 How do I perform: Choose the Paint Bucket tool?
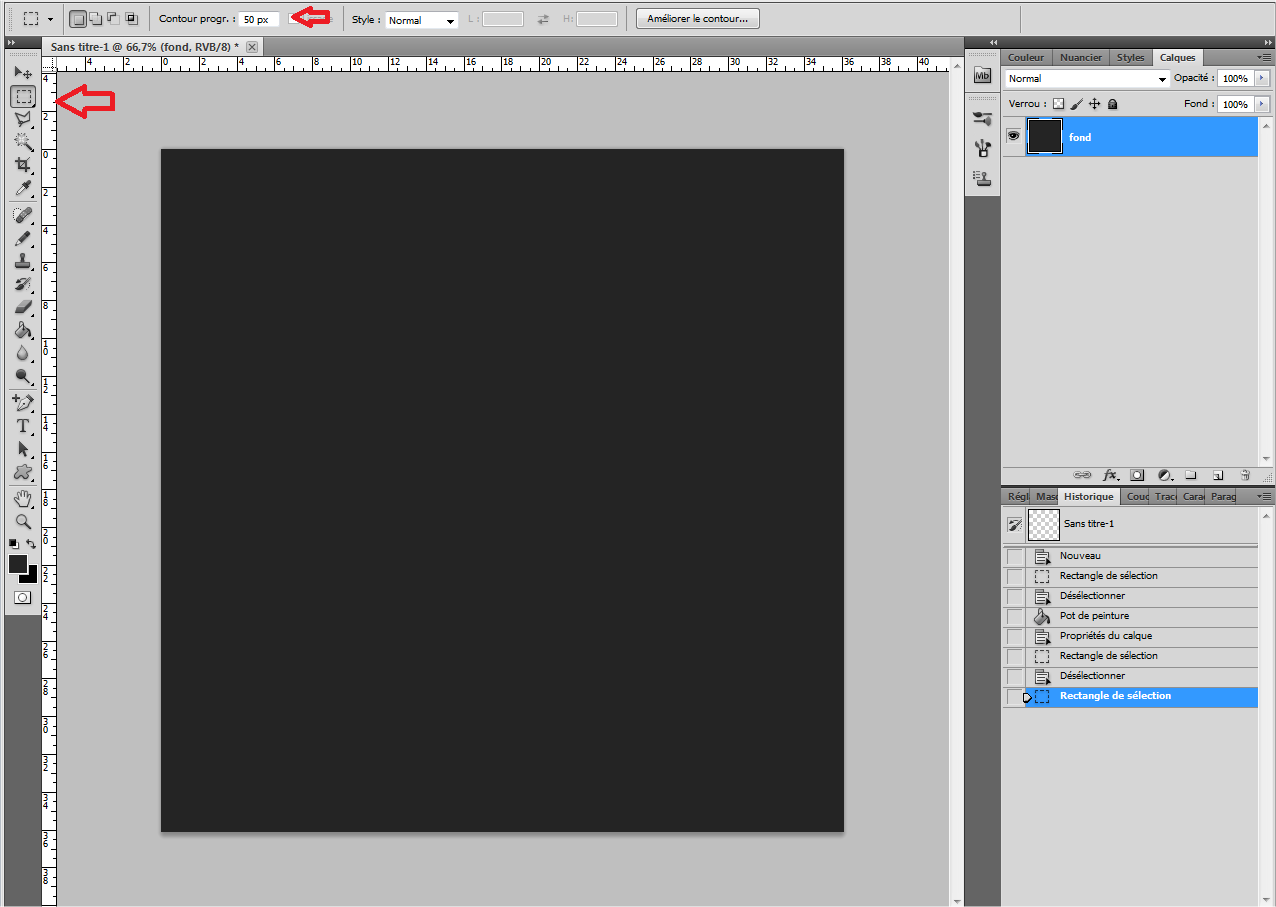click(22, 330)
